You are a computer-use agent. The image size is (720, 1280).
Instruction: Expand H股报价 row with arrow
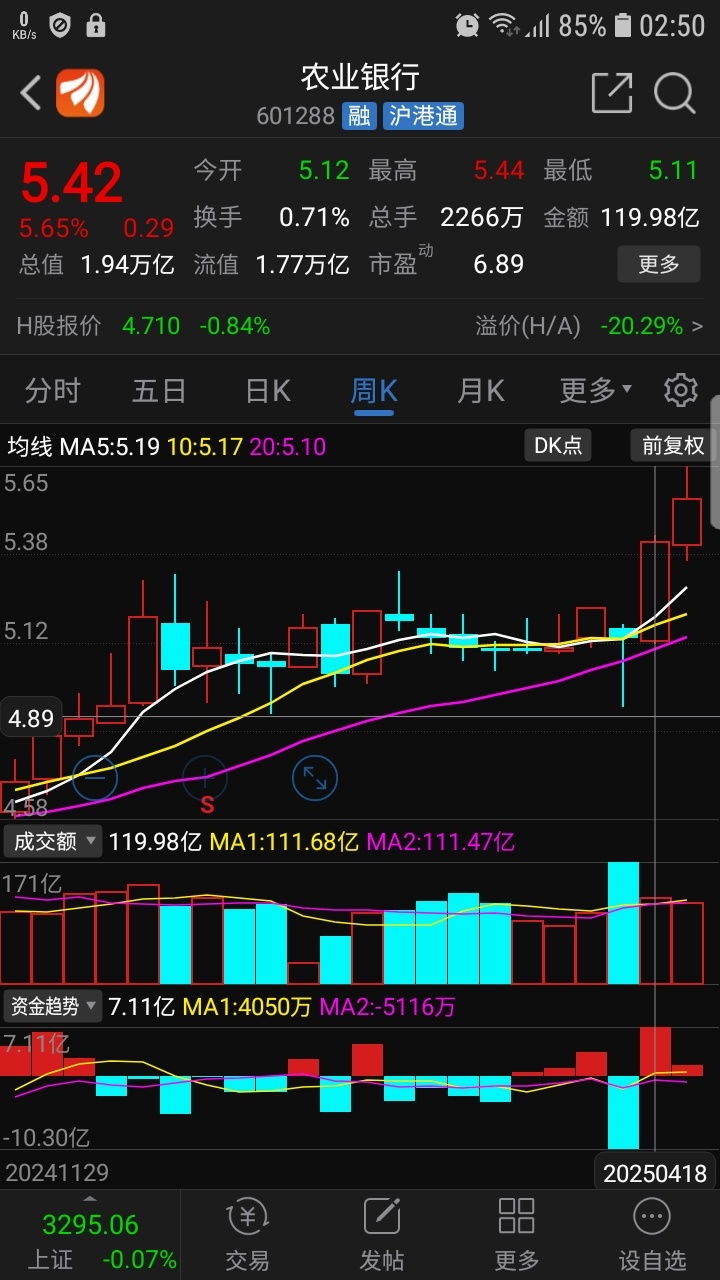pyautogui.click(x=697, y=326)
